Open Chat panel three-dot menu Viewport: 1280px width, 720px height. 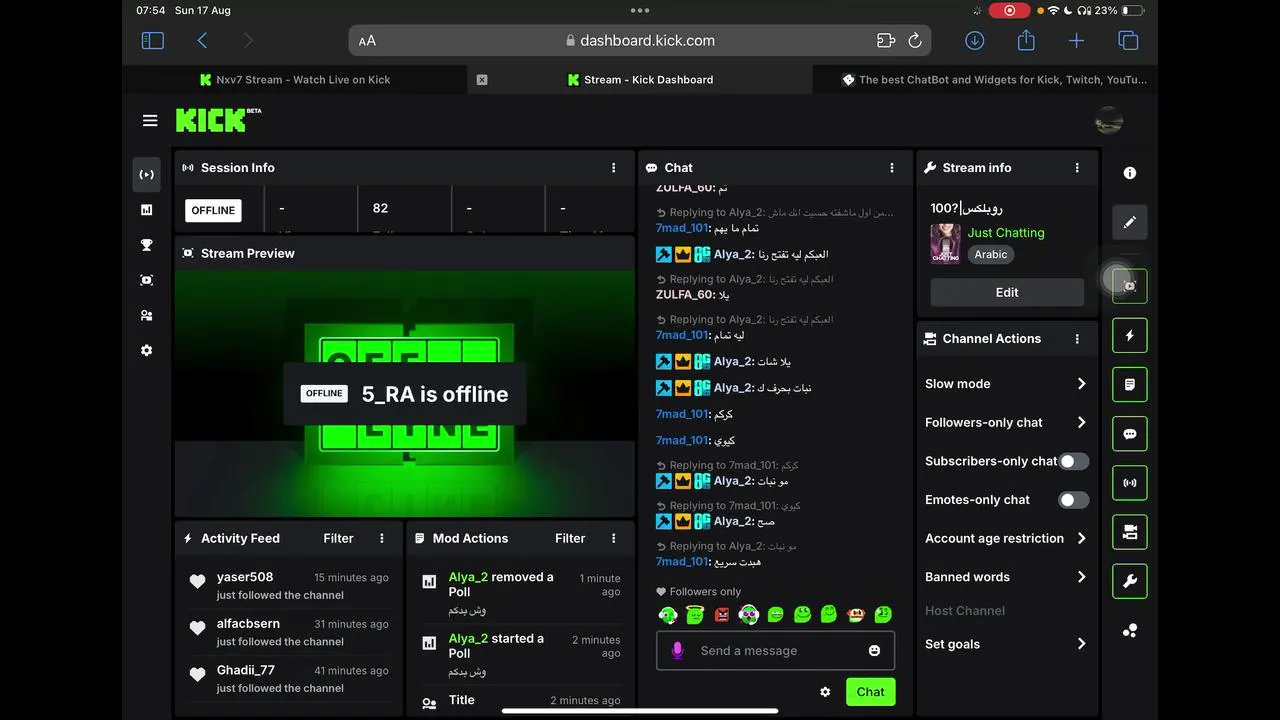click(892, 168)
